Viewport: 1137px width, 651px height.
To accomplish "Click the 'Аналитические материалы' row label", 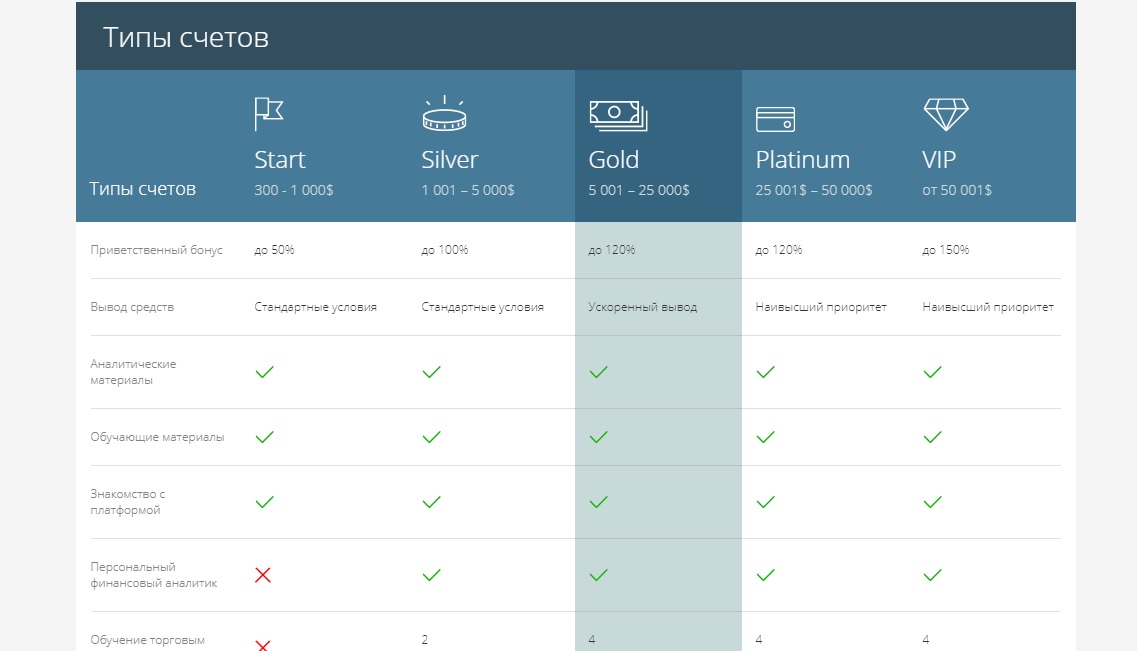I will [133, 372].
